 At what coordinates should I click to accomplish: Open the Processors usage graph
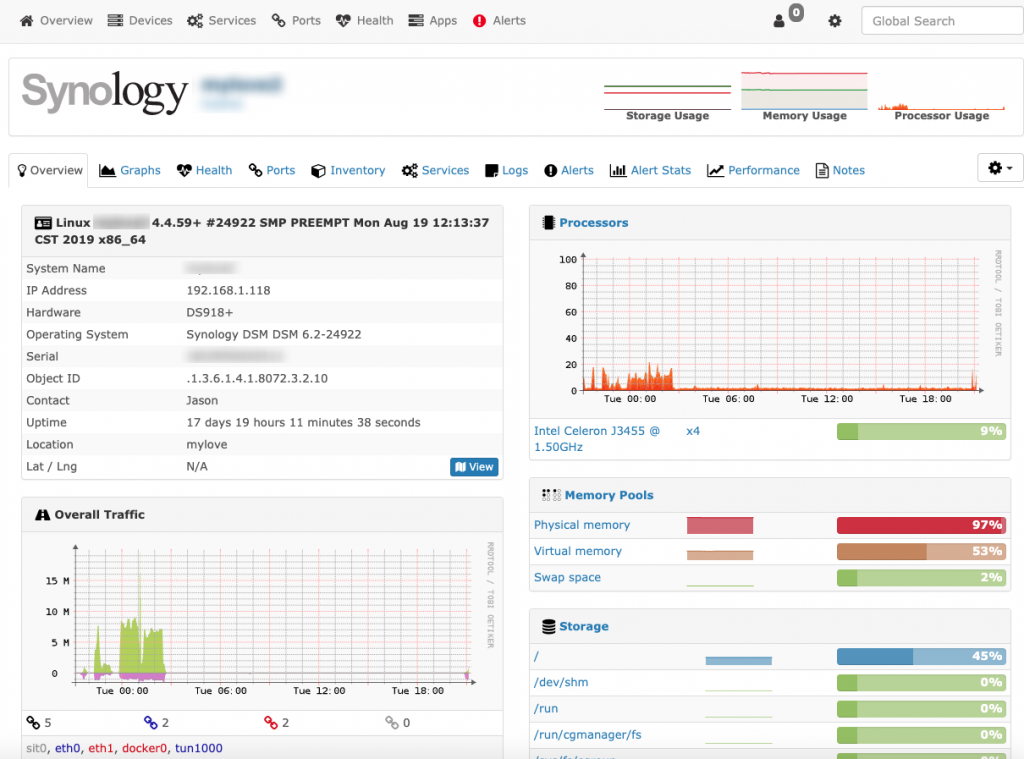coord(770,329)
